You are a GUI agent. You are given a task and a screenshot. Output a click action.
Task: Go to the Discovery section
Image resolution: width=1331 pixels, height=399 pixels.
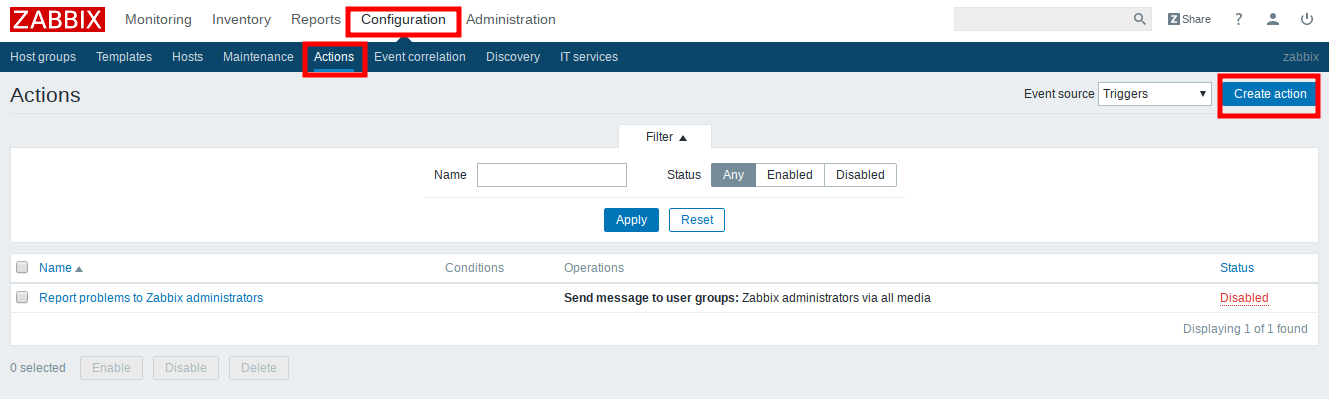click(x=513, y=57)
